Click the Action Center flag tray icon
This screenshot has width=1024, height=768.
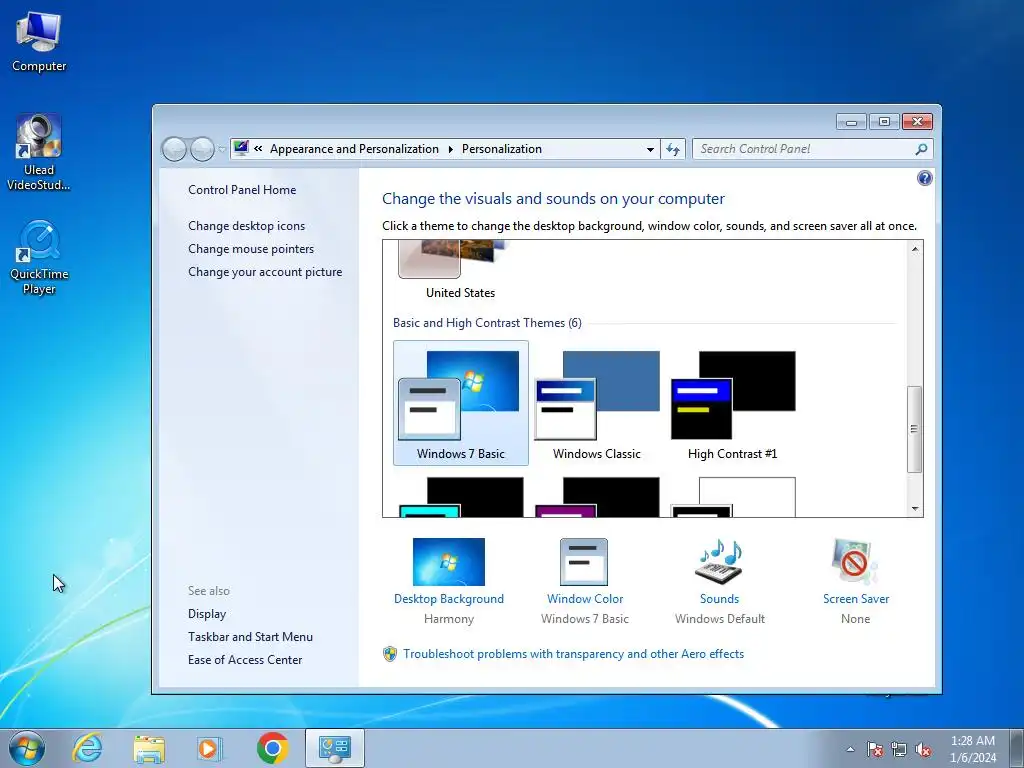pos(874,749)
